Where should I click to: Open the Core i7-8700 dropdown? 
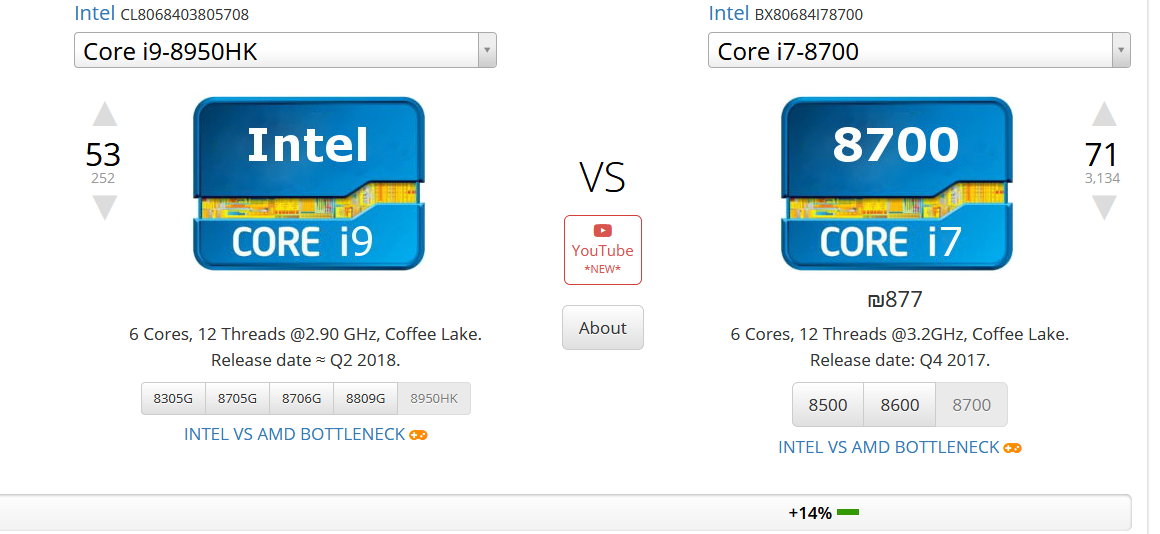click(x=919, y=51)
